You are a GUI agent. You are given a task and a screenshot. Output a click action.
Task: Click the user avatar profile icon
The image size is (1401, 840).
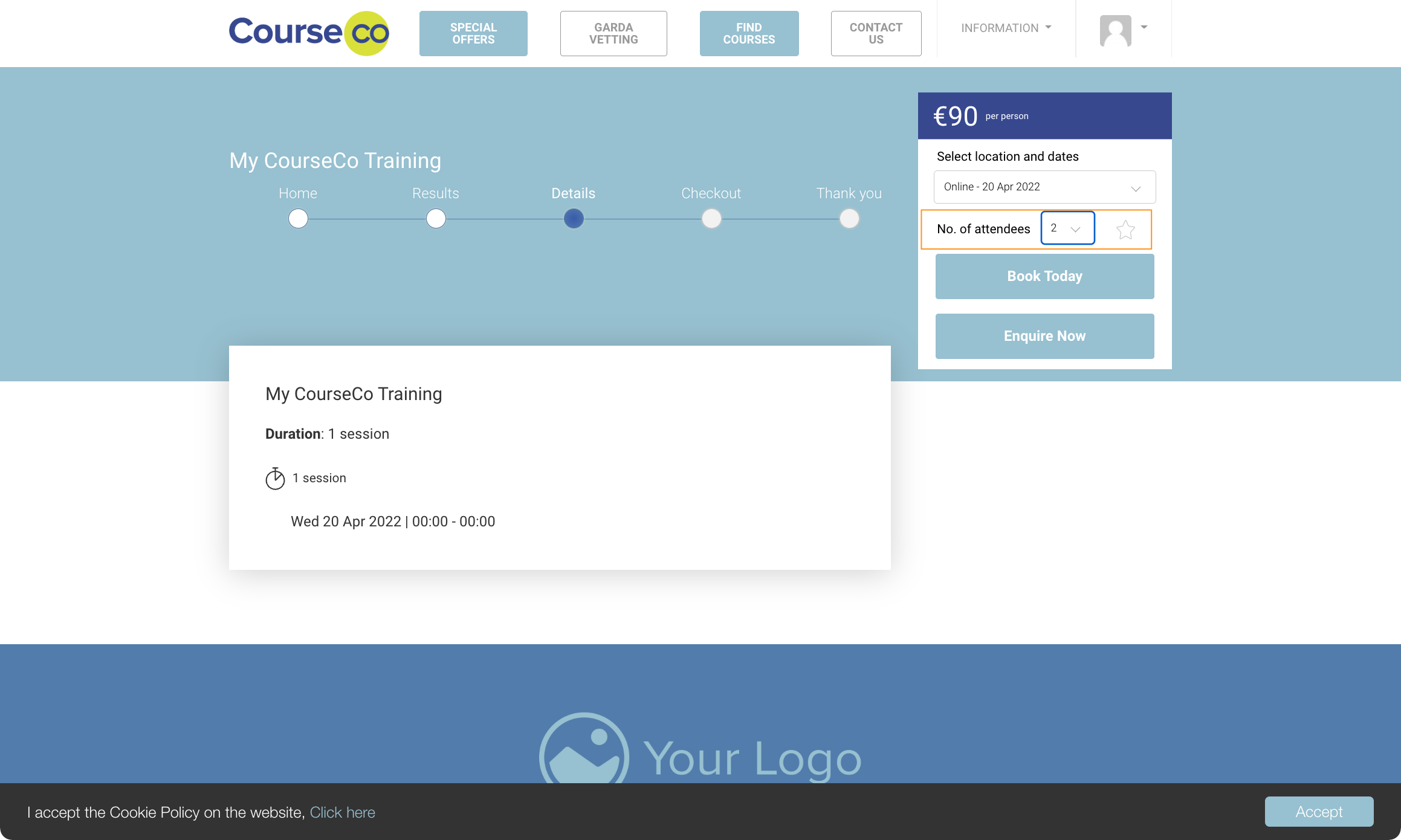point(1115,30)
